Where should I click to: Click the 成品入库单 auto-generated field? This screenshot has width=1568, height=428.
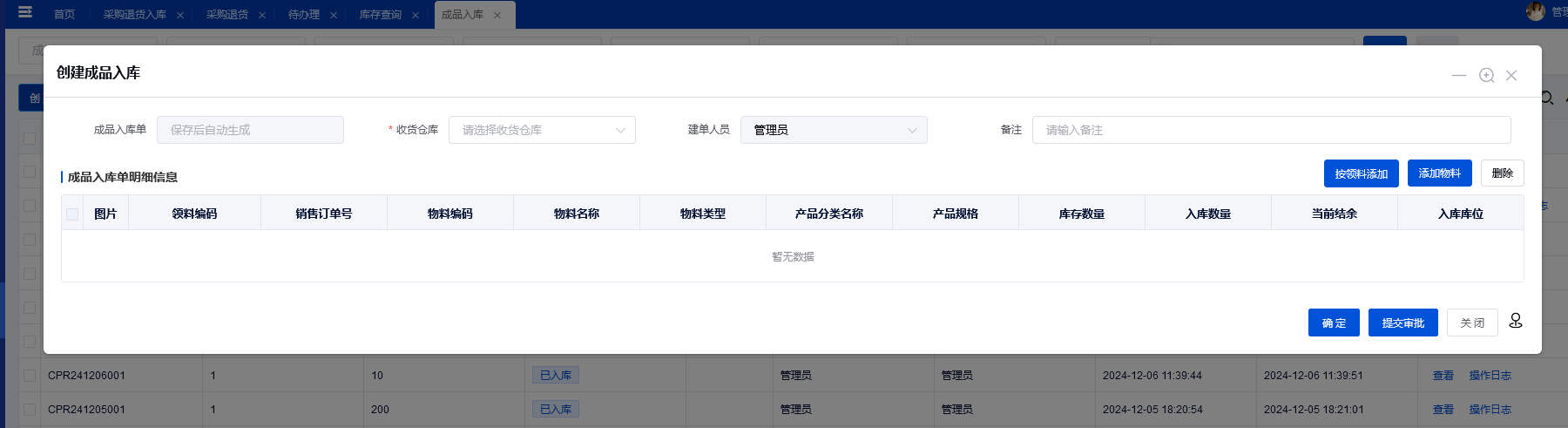250,130
